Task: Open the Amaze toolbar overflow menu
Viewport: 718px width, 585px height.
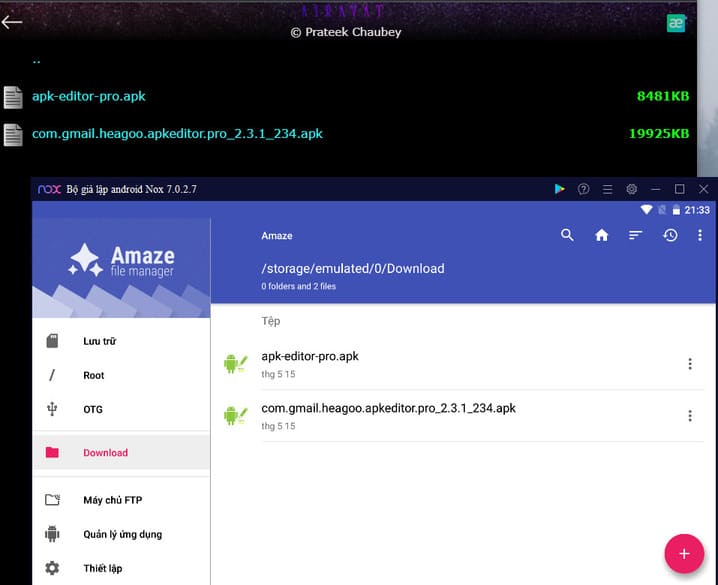Action: pyautogui.click(x=700, y=235)
